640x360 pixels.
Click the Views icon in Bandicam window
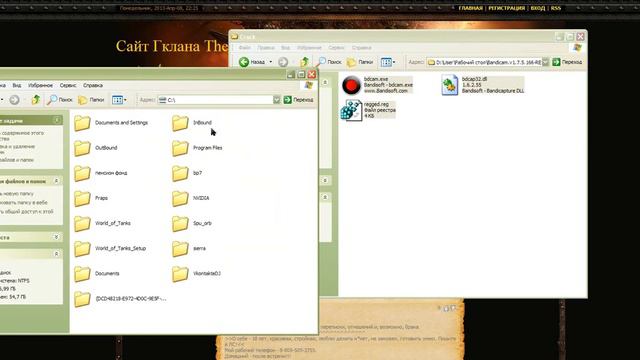(386, 62)
